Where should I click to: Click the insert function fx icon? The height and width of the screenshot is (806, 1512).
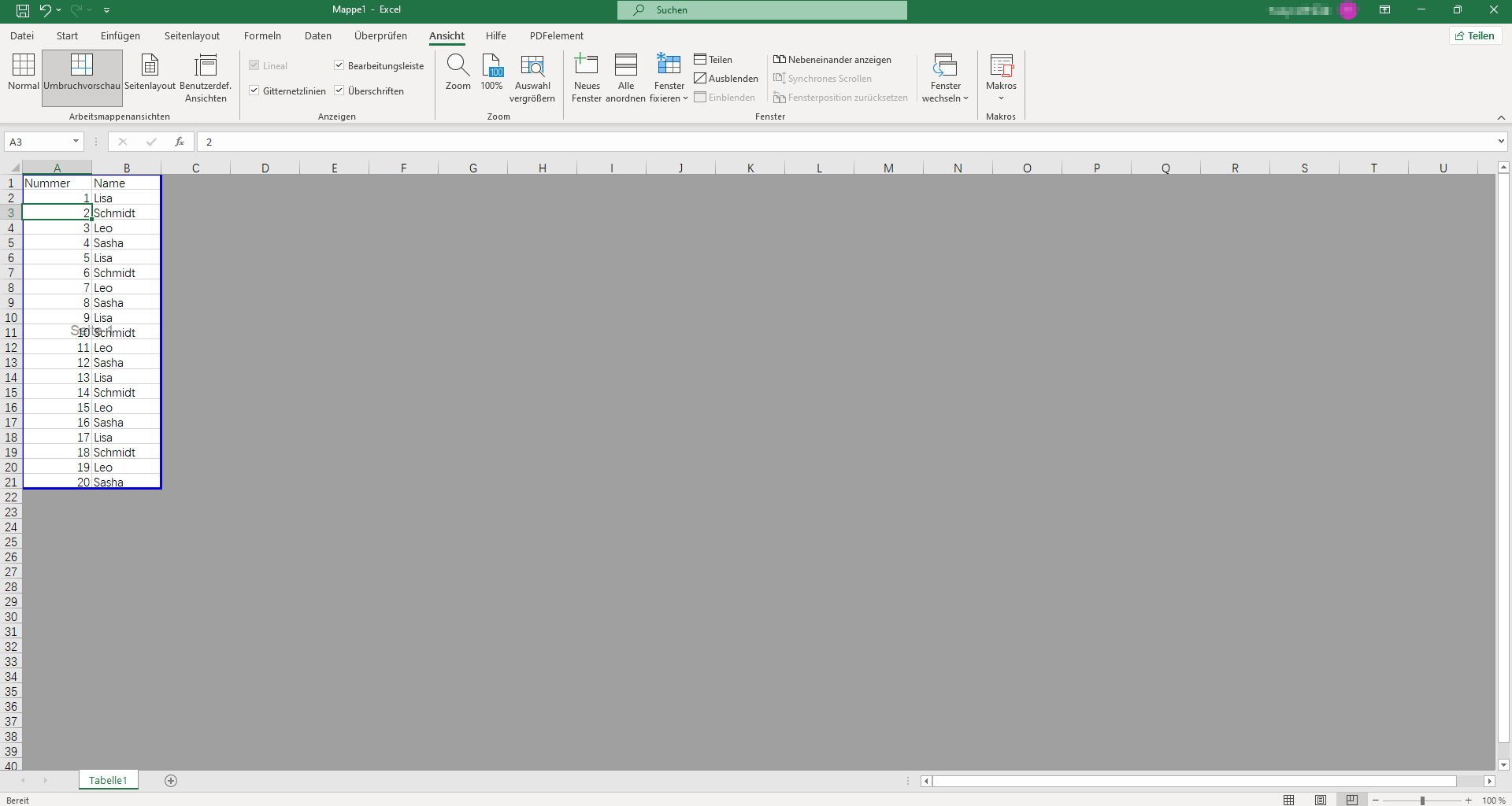tap(180, 142)
